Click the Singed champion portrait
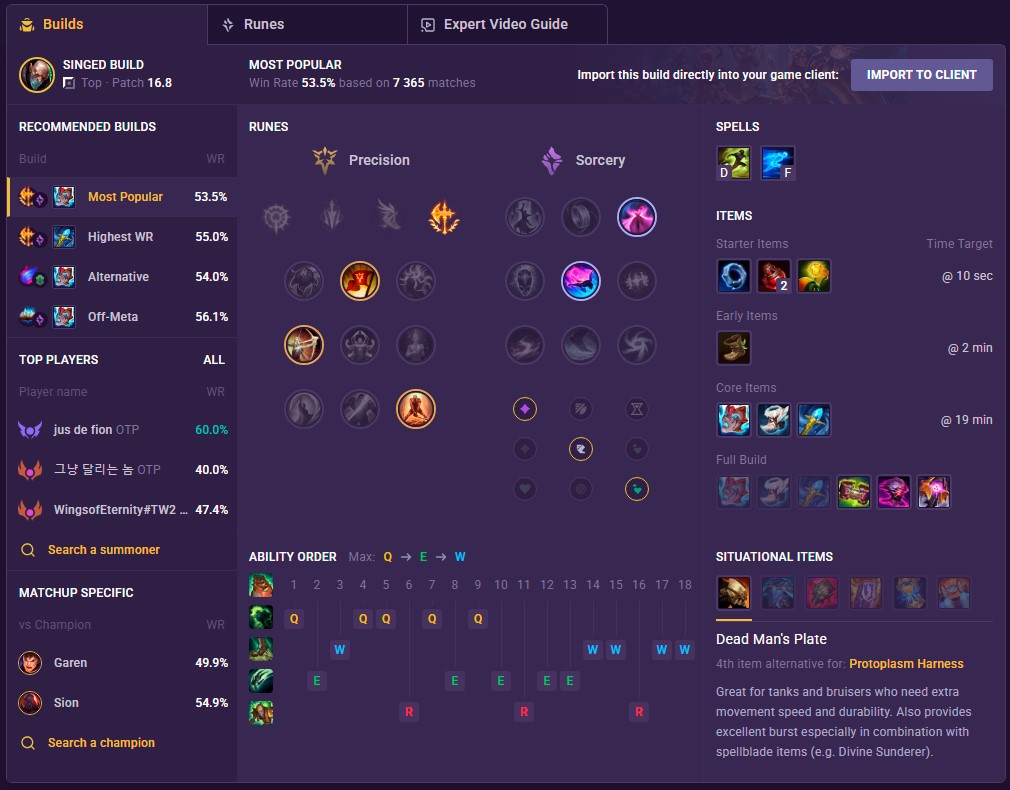This screenshot has height=790, width=1010. (x=37, y=75)
